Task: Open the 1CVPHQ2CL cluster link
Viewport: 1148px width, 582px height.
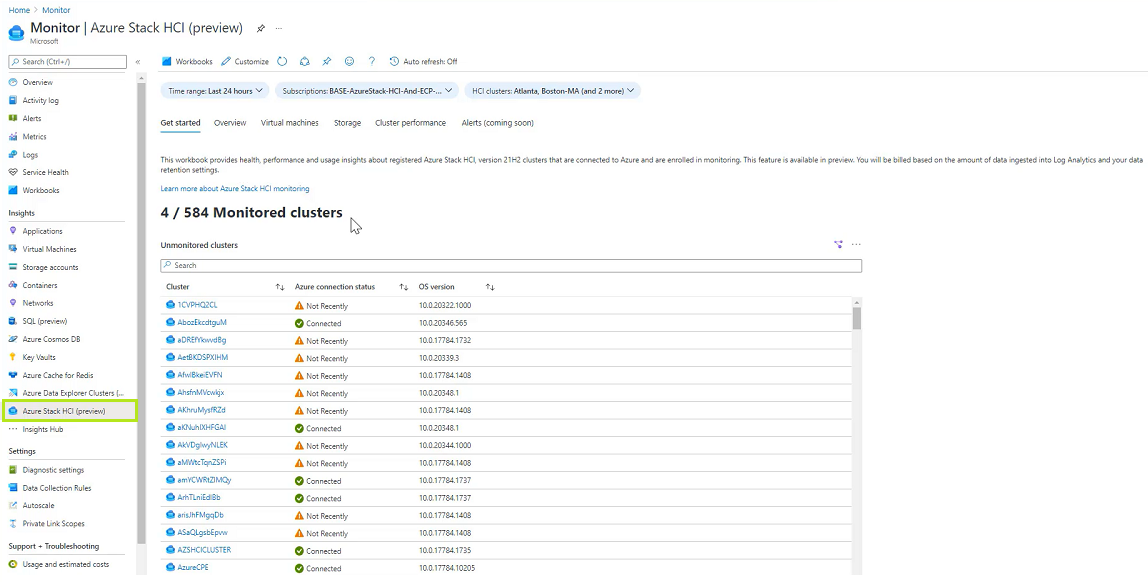Action: pyautogui.click(x=197, y=305)
